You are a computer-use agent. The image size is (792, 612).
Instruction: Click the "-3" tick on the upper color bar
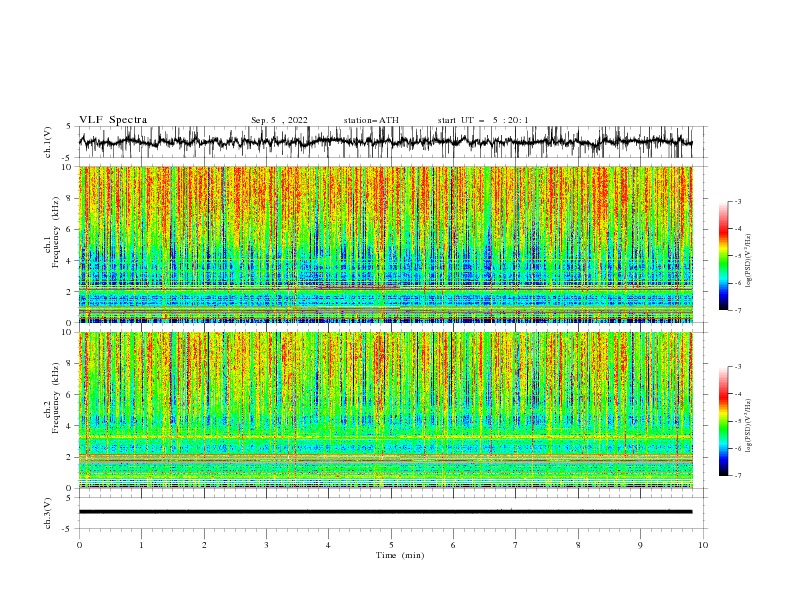pyautogui.click(x=737, y=201)
